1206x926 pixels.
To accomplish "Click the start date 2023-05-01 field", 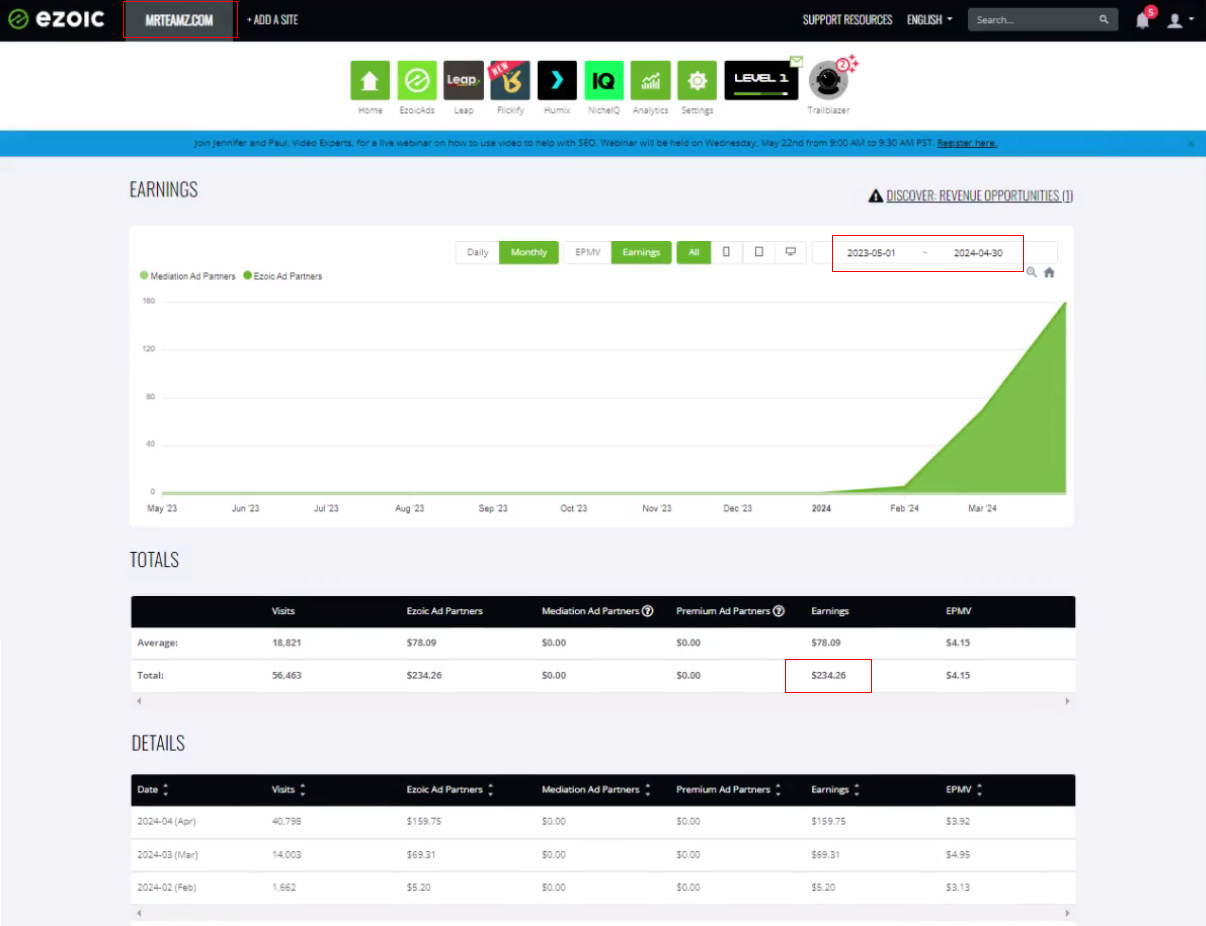I will (x=871, y=253).
